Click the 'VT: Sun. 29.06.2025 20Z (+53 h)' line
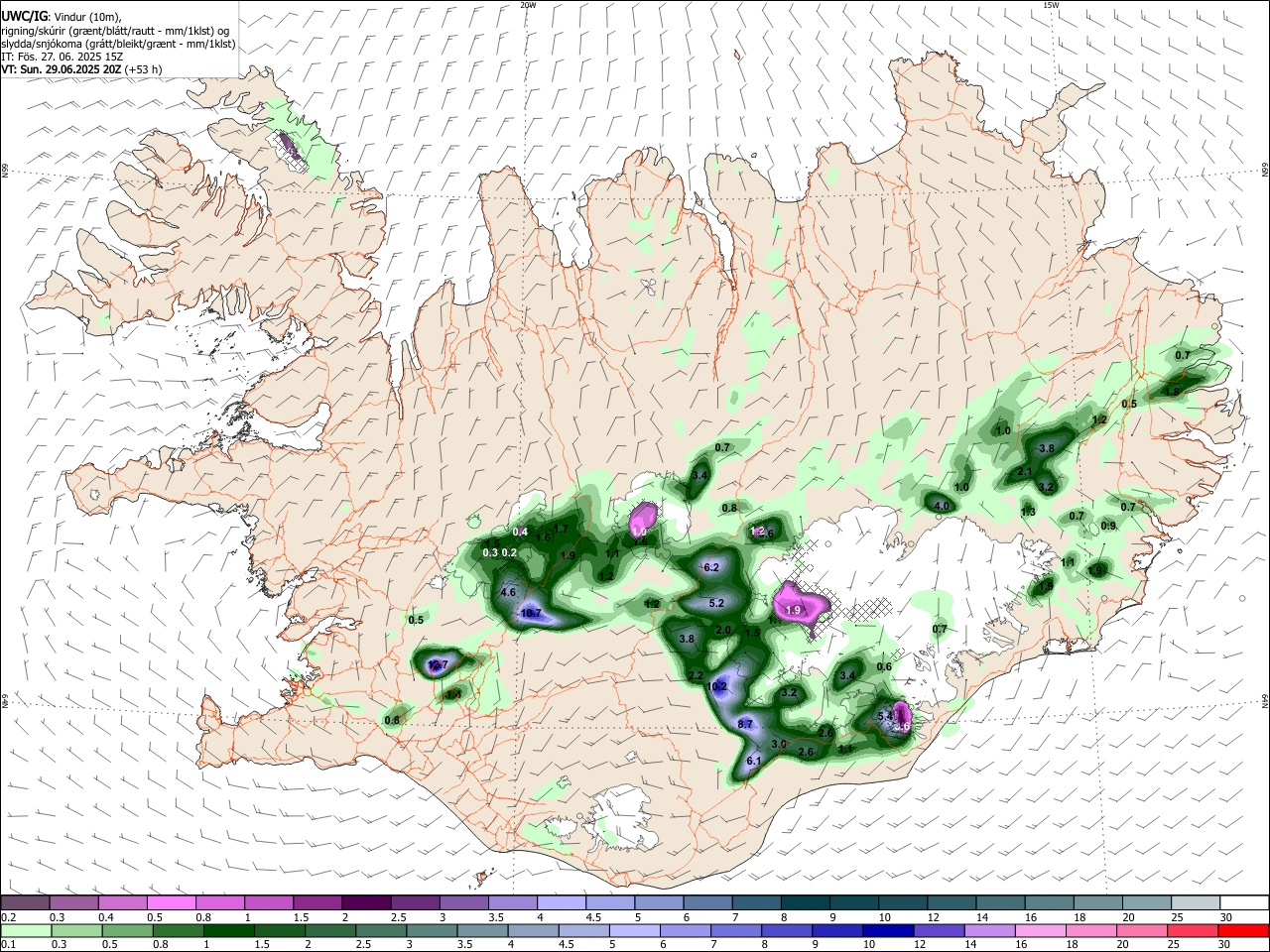1270x952 pixels. tap(81, 69)
